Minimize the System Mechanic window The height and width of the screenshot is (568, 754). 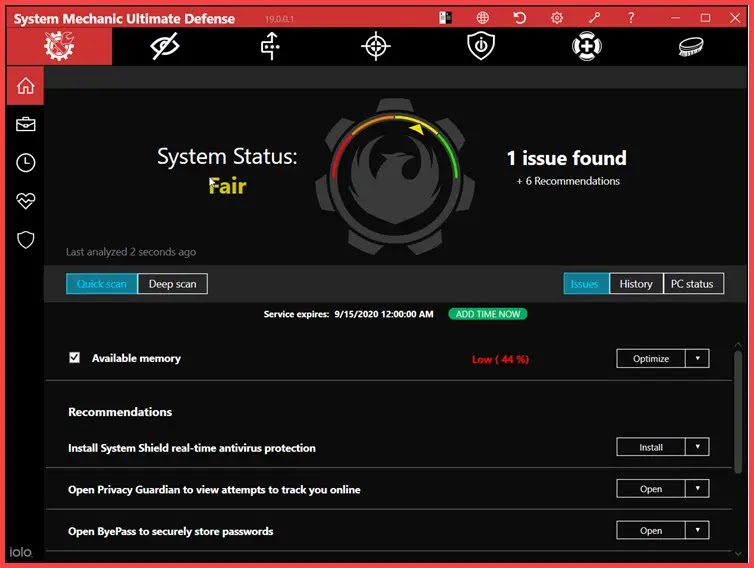click(x=675, y=18)
